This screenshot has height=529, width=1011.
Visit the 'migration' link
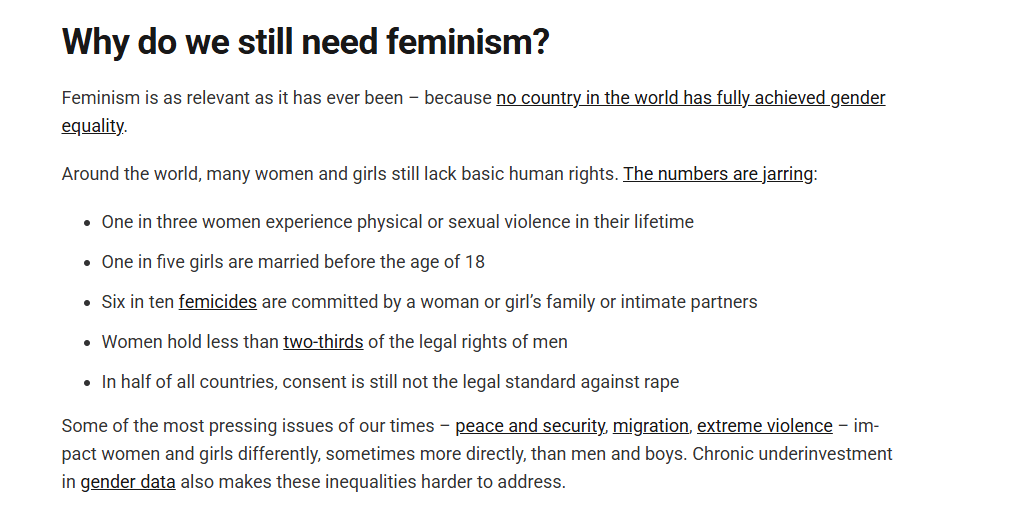click(x=650, y=426)
